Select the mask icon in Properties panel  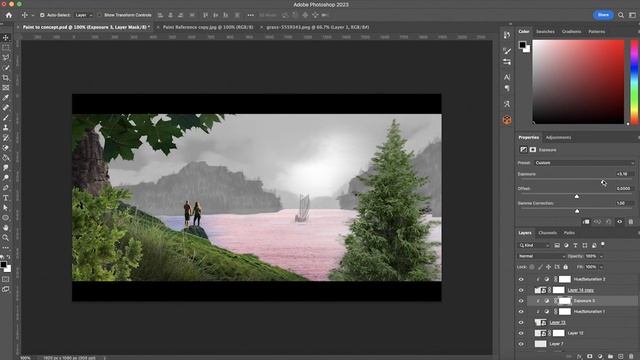point(533,150)
